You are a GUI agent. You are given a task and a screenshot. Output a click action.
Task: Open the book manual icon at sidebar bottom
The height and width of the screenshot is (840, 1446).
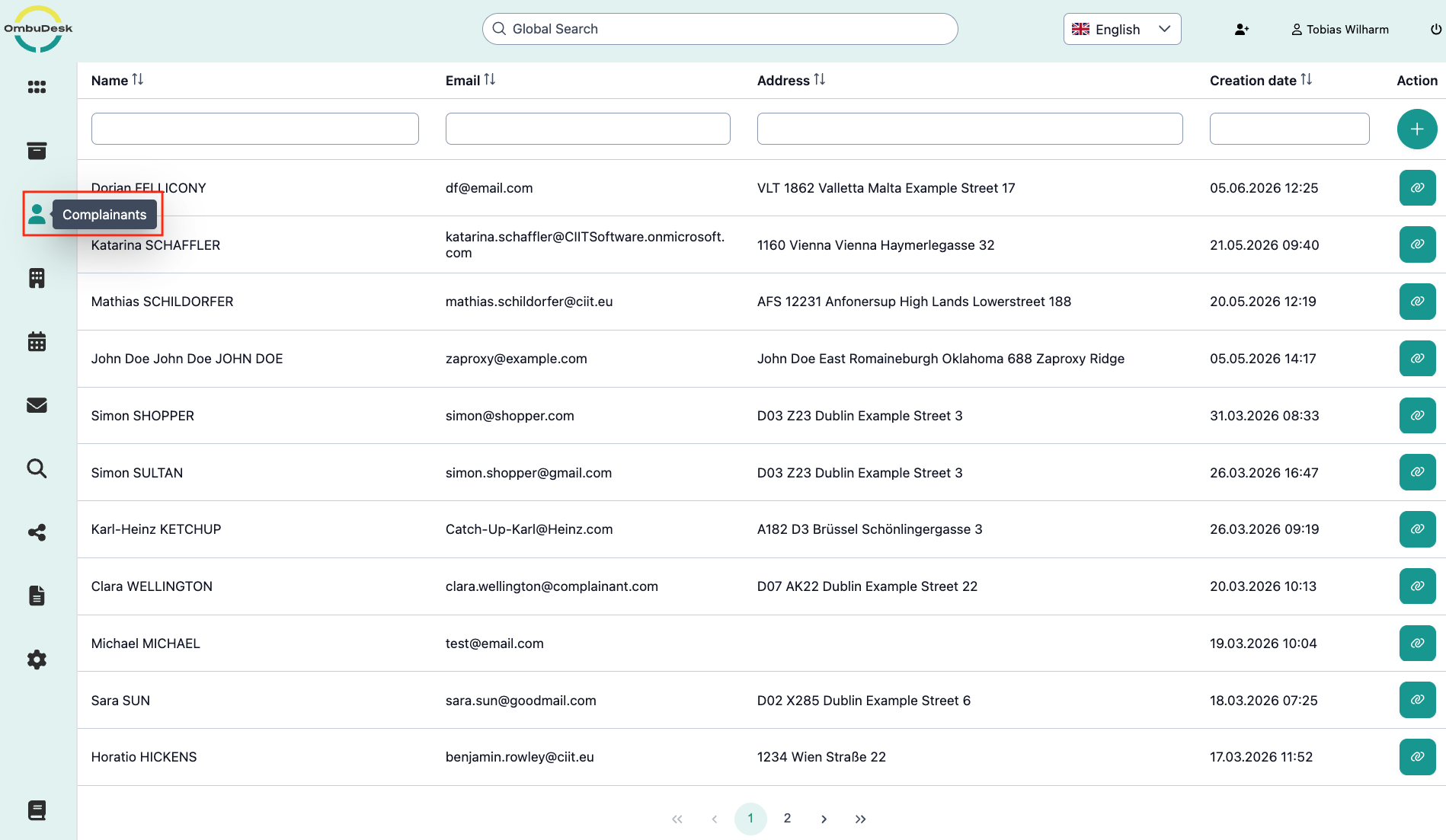pyautogui.click(x=37, y=810)
